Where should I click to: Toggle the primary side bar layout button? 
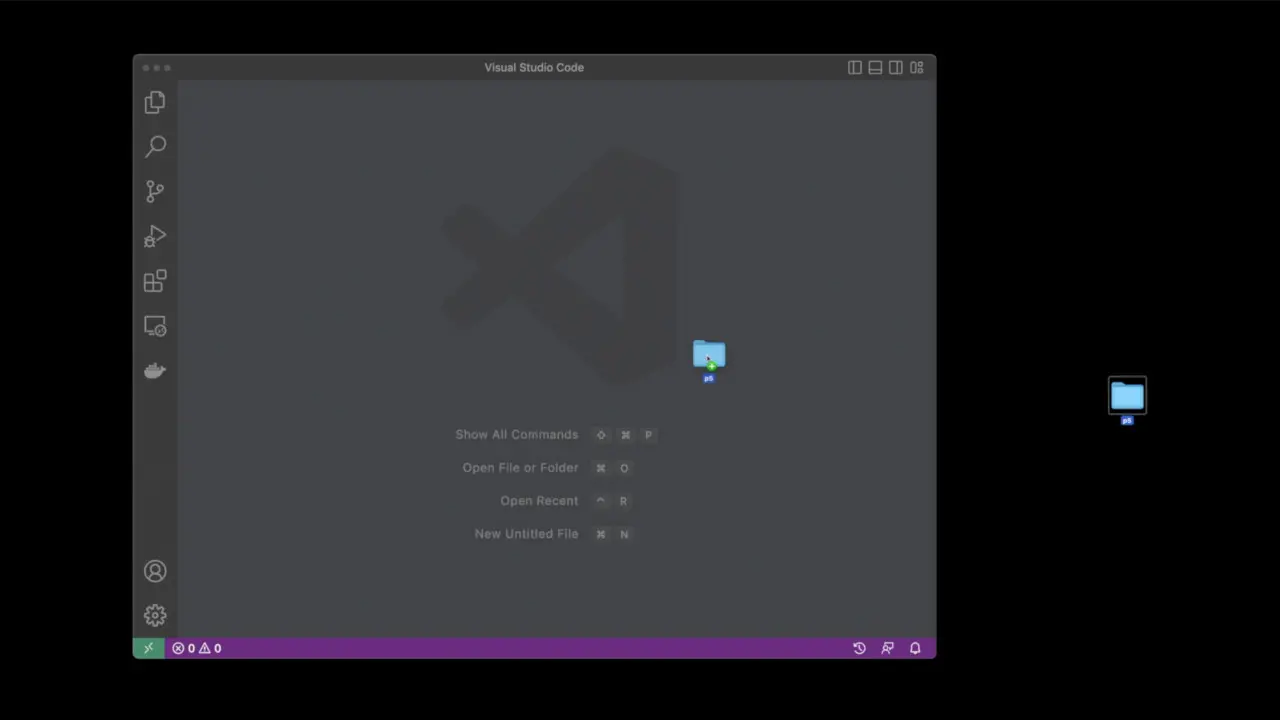click(x=855, y=67)
